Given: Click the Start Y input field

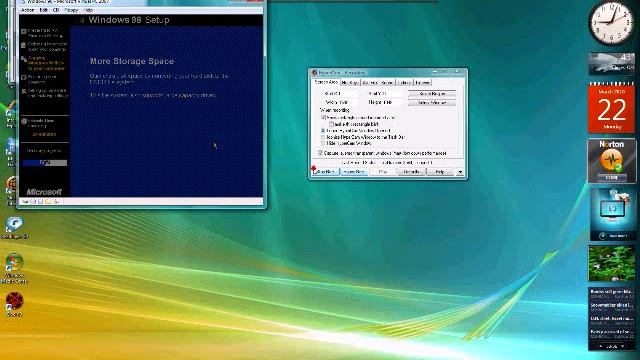Looking at the screenshot, I should point(394,94).
